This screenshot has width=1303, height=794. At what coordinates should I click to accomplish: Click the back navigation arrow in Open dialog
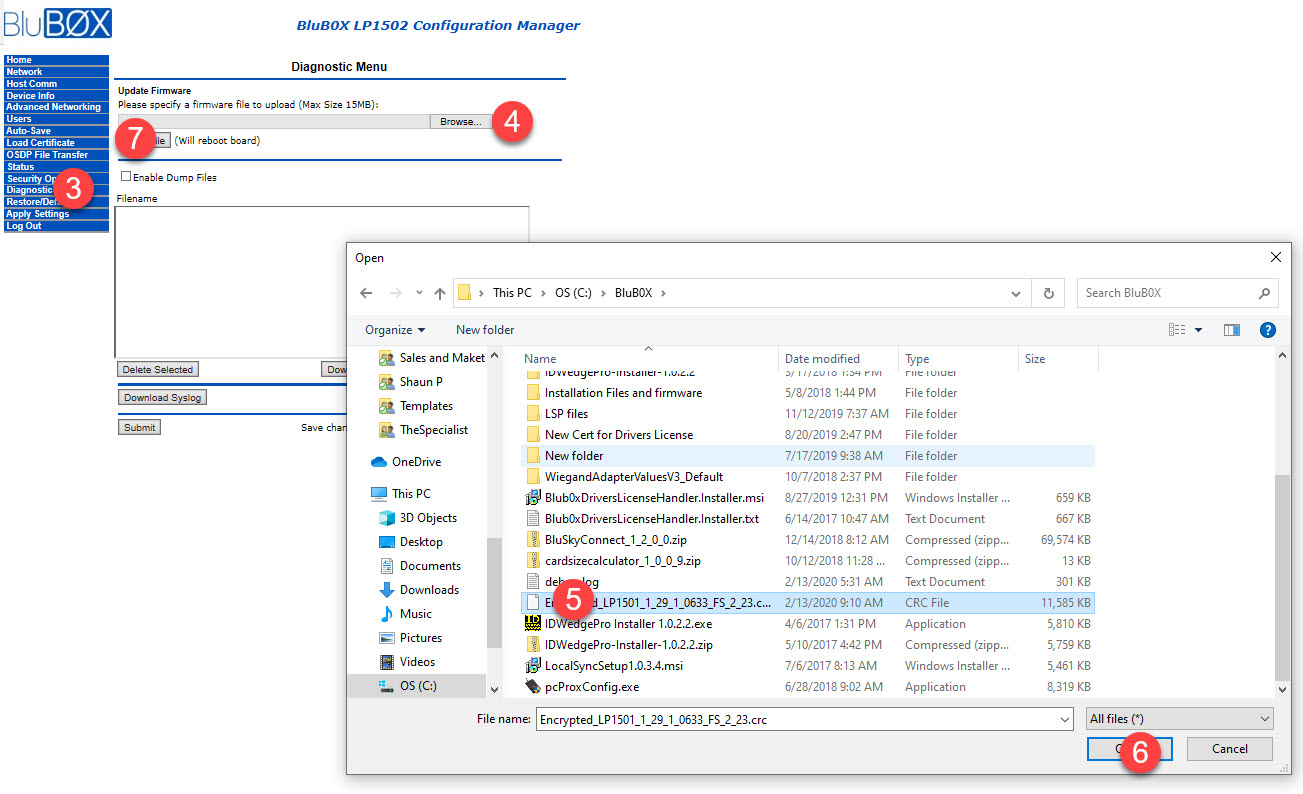pyautogui.click(x=368, y=292)
